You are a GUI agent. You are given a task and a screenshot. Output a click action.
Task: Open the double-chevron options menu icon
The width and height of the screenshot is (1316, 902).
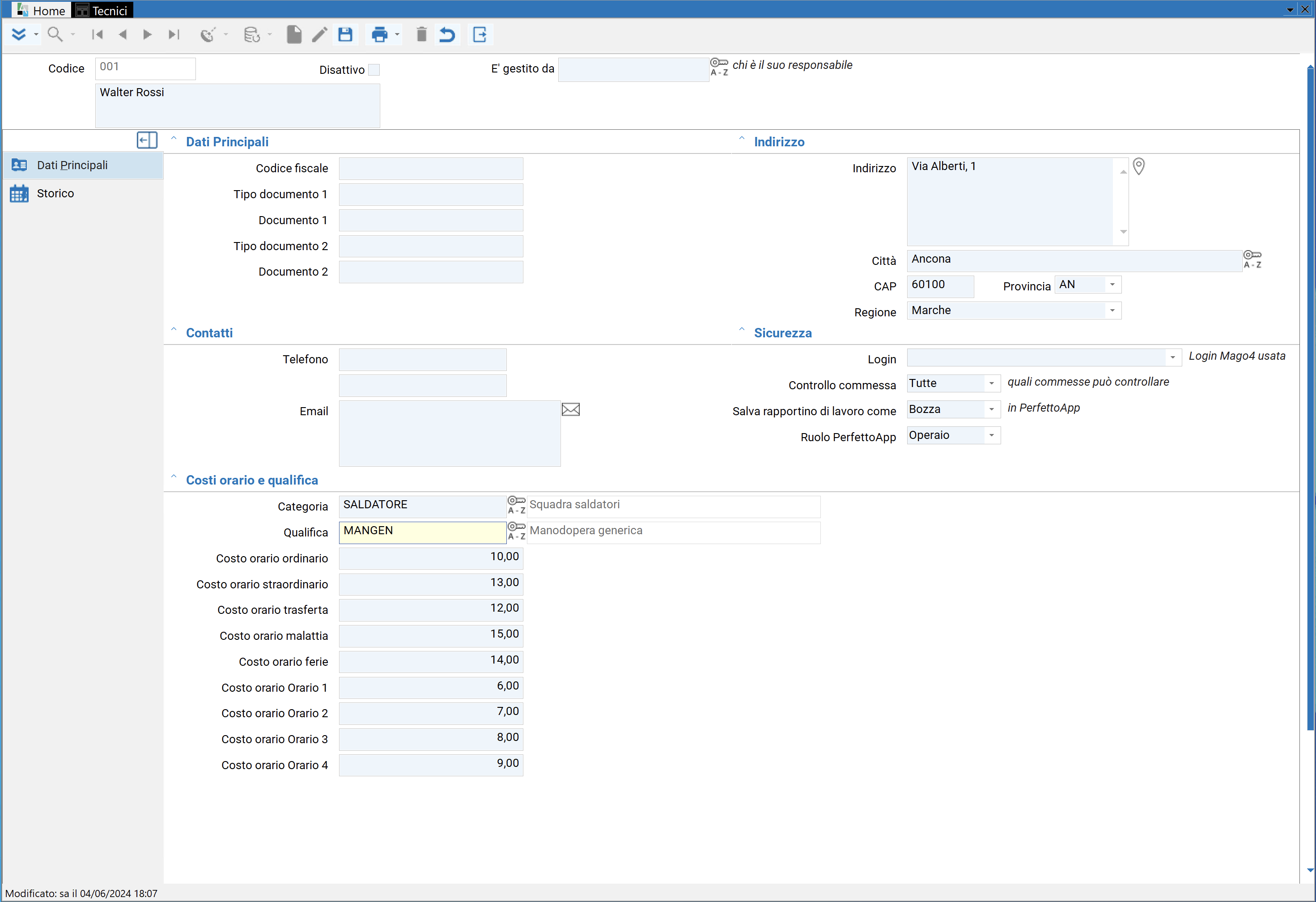click(x=19, y=34)
